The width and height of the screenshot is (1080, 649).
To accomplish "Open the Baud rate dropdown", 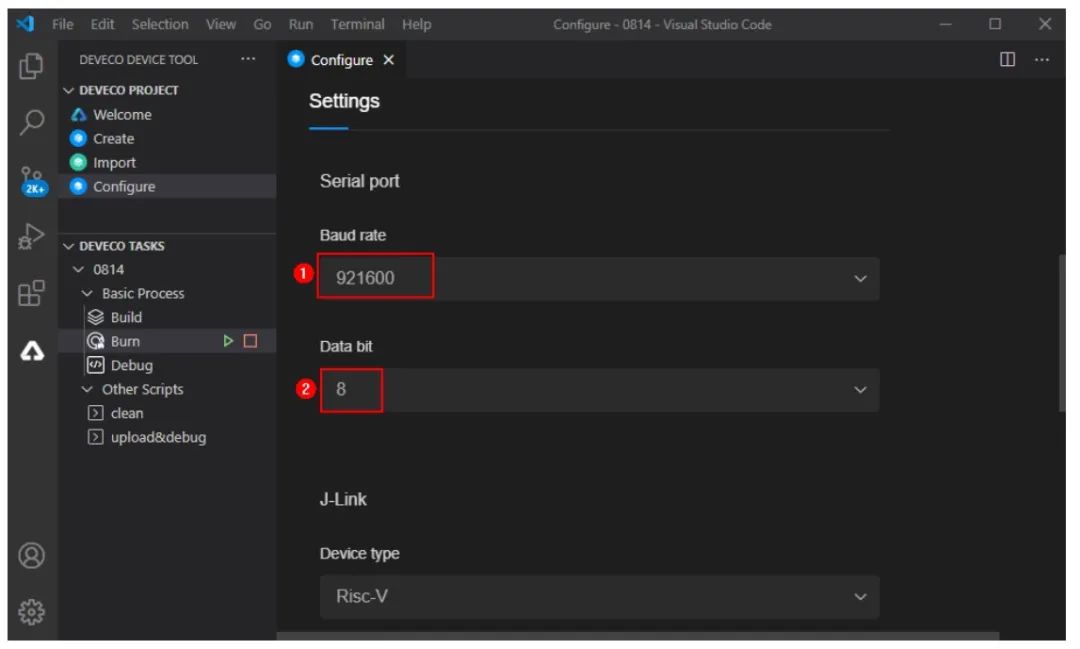I will [x=599, y=278].
